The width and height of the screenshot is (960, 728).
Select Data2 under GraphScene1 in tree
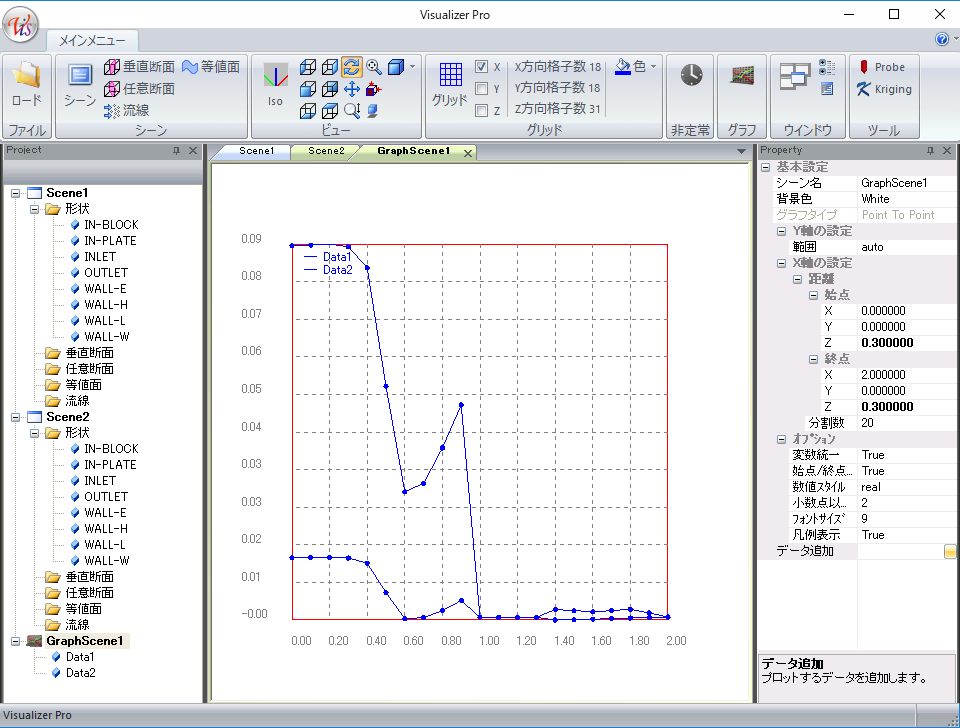(80, 673)
